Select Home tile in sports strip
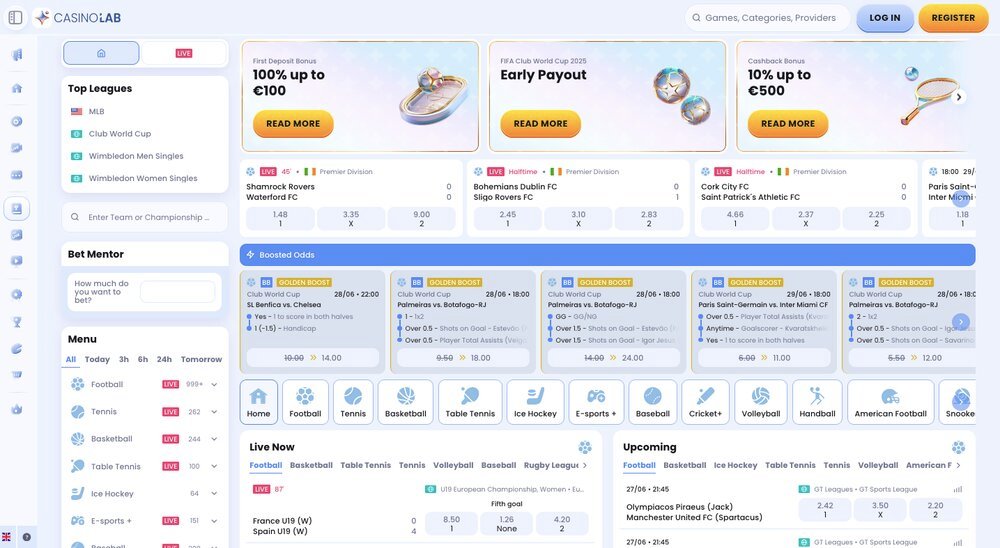The width and height of the screenshot is (1000, 548). [x=258, y=402]
